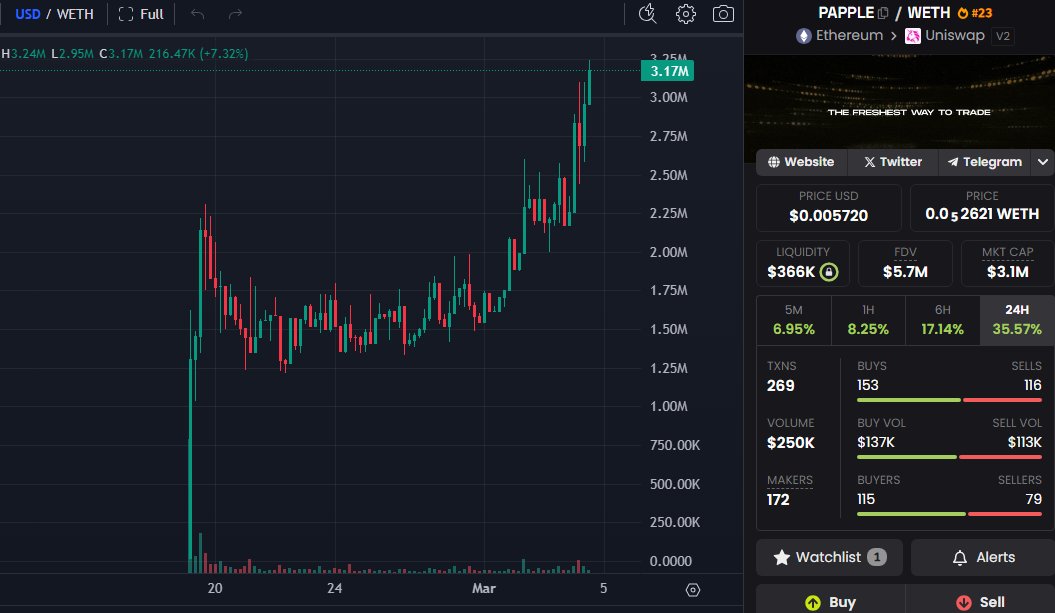This screenshot has width=1055, height=613.
Task: Select the Ethereum chain link
Action: (x=840, y=36)
